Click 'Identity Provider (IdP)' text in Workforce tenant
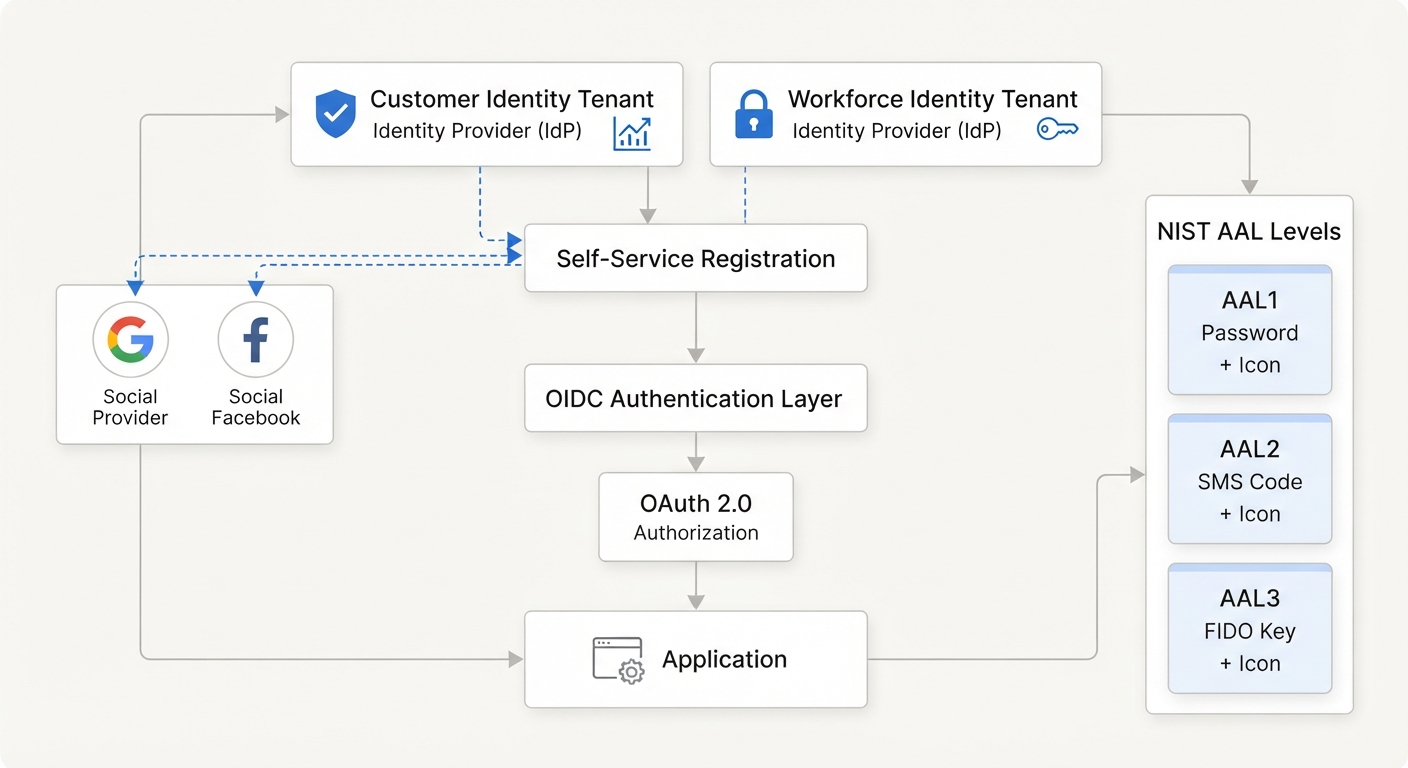Viewport: 1408px width, 768px height. click(896, 131)
